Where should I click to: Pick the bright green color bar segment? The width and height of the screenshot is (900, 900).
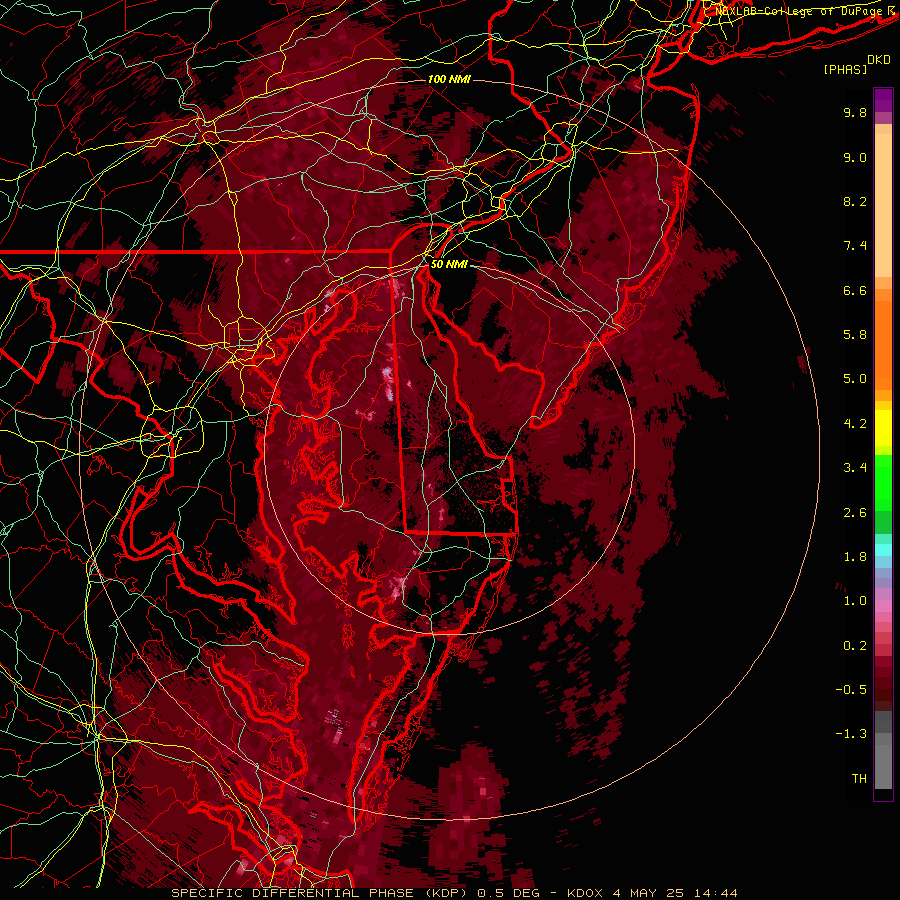click(x=883, y=482)
